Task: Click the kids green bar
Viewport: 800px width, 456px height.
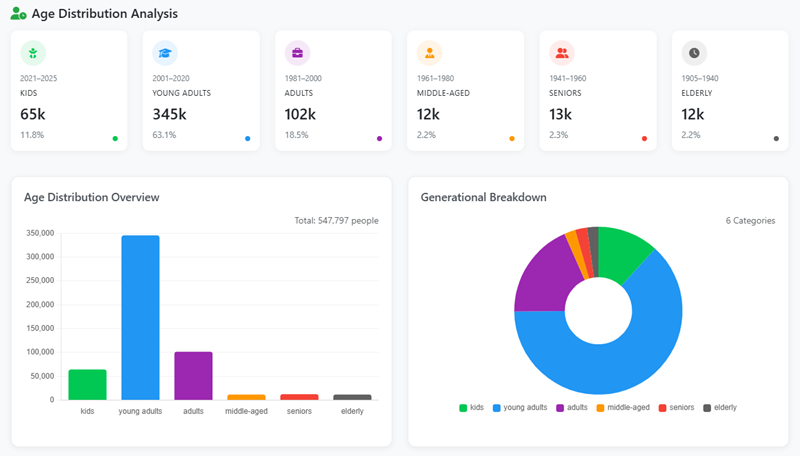Action: pos(87,384)
